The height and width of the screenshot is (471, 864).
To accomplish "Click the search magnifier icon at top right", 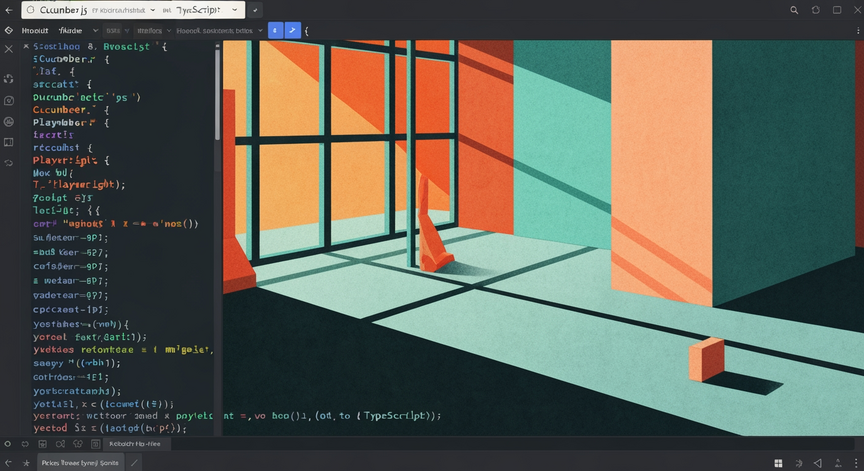I will pyautogui.click(x=794, y=10).
